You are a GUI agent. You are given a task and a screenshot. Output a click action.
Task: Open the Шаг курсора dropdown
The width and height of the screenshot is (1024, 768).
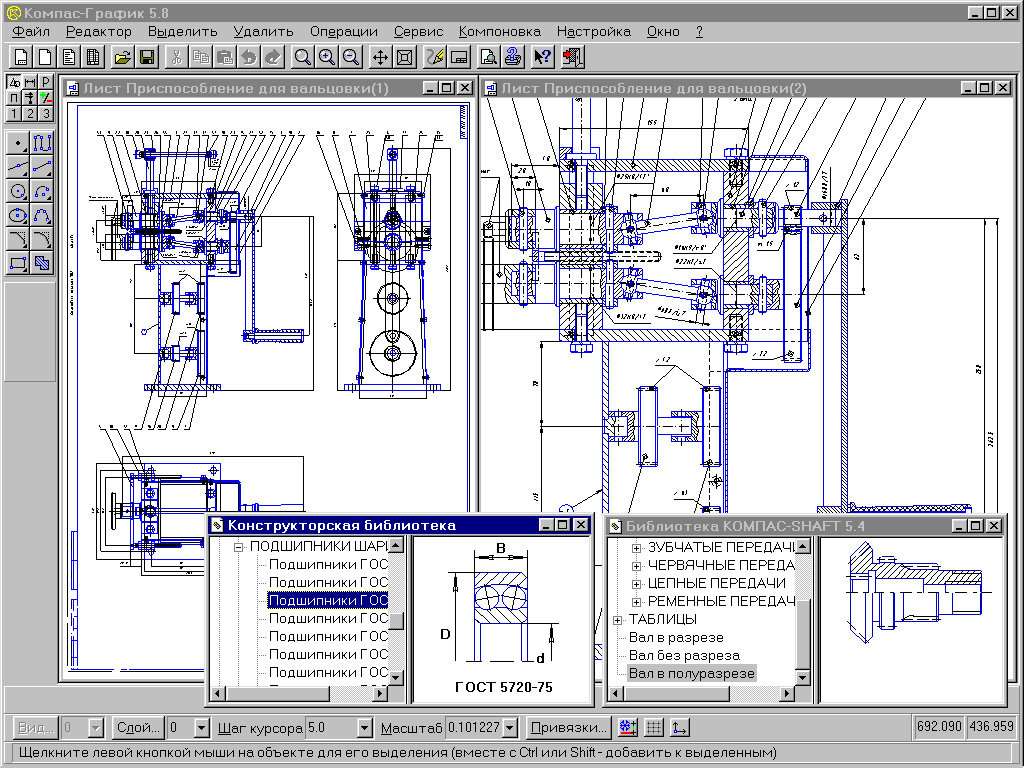(364, 727)
